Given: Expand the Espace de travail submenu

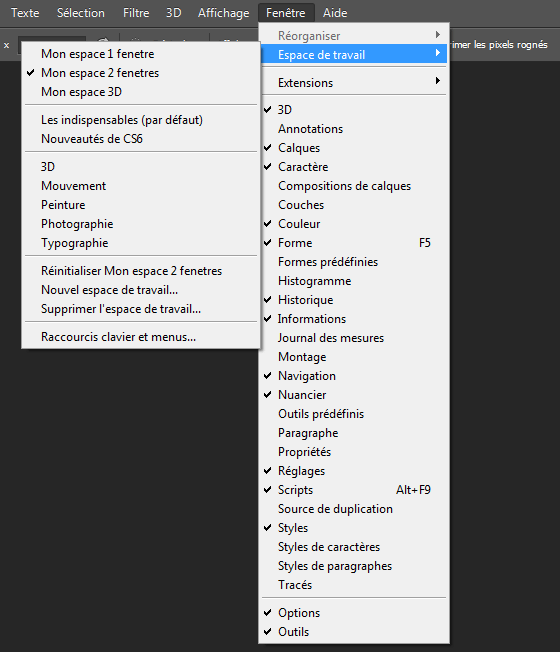Looking at the screenshot, I should tap(354, 54).
